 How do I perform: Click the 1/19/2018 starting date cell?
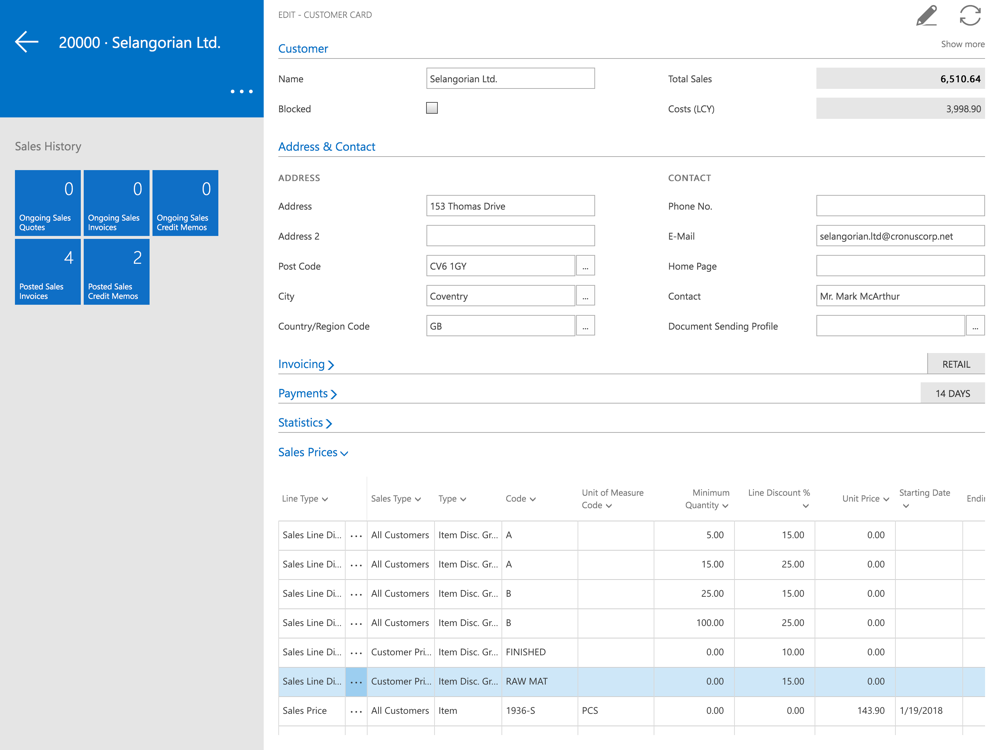(x=929, y=711)
